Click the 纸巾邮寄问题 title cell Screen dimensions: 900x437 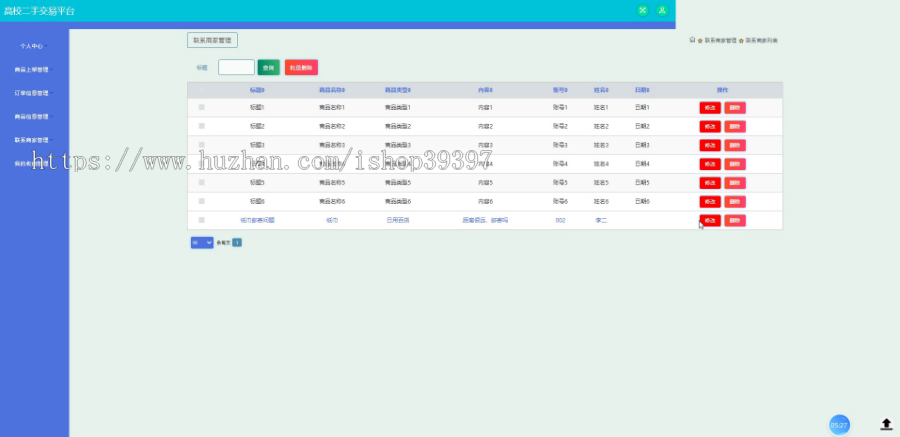click(x=257, y=221)
